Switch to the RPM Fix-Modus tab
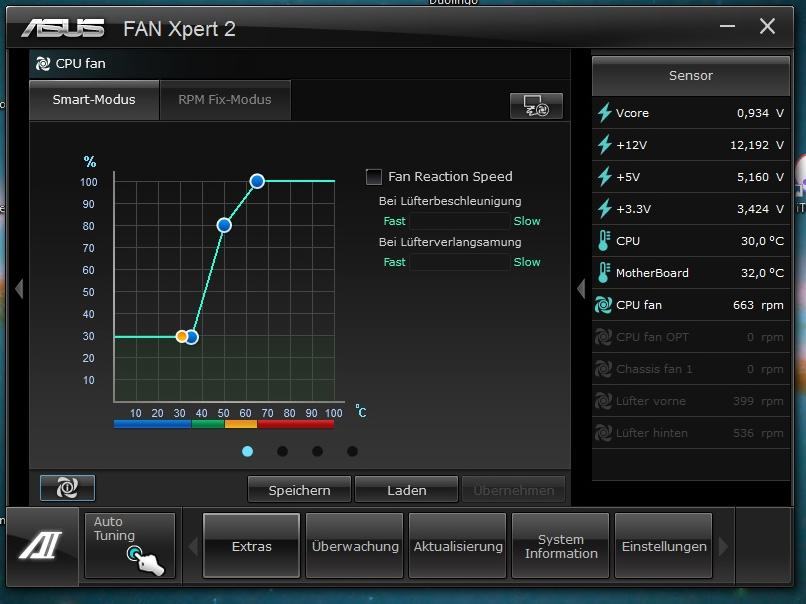 [x=225, y=100]
